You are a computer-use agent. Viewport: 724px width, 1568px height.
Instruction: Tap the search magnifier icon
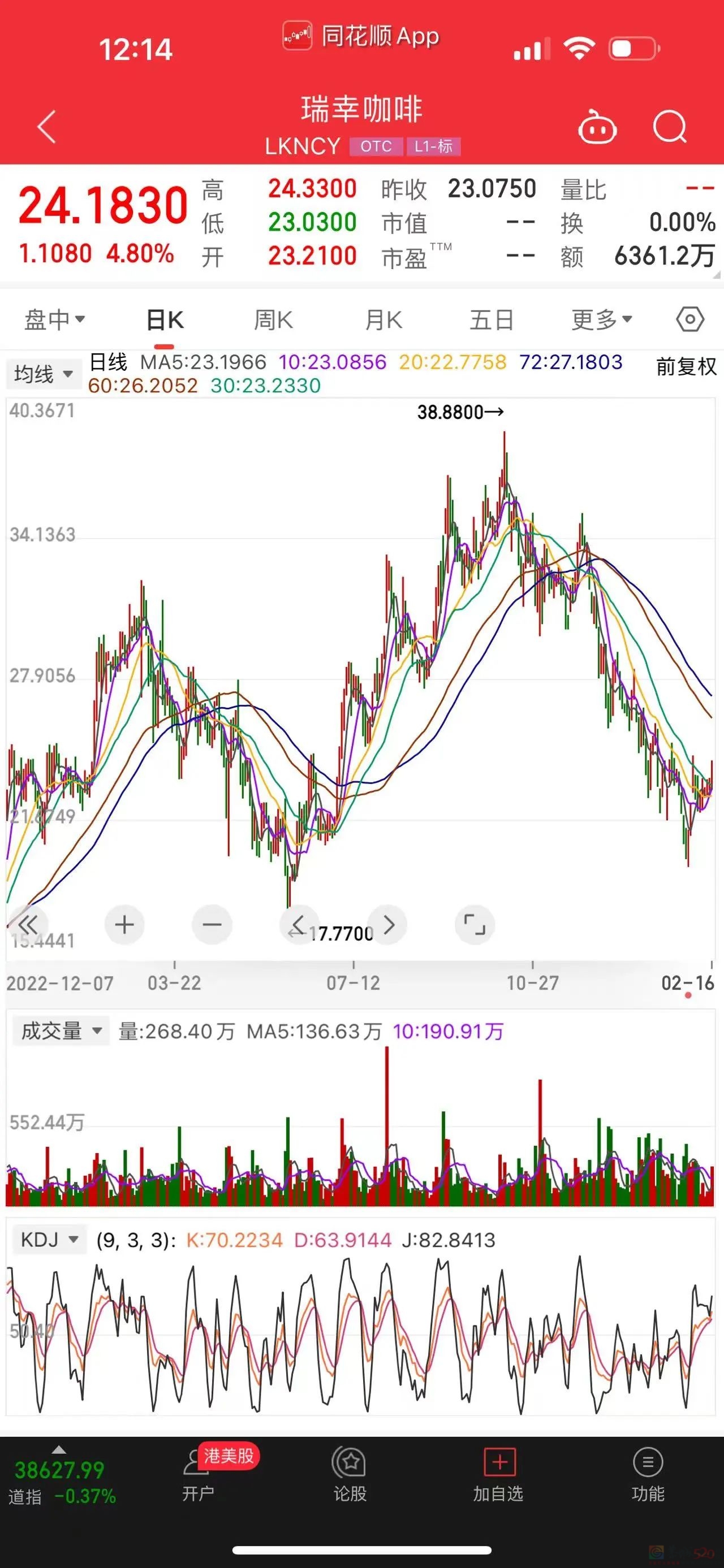coord(669,127)
